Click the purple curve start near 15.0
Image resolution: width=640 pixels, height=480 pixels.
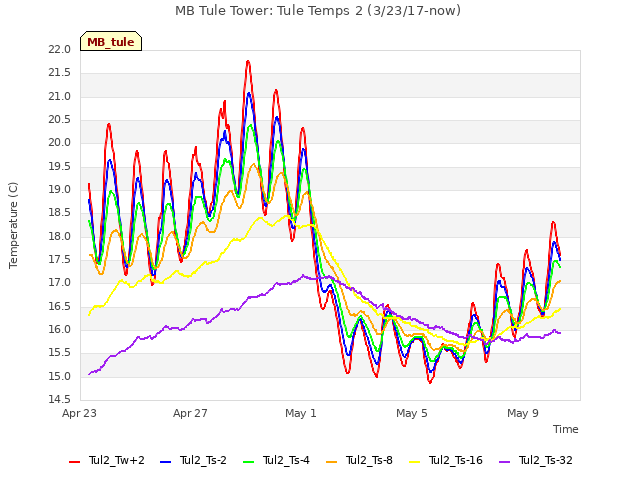pos(89,374)
